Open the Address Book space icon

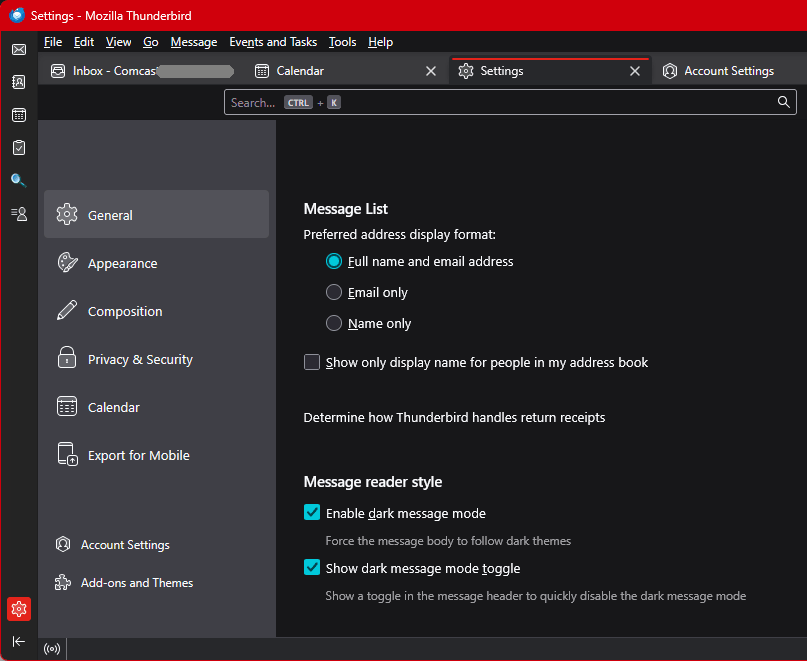pyautogui.click(x=19, y=82)
